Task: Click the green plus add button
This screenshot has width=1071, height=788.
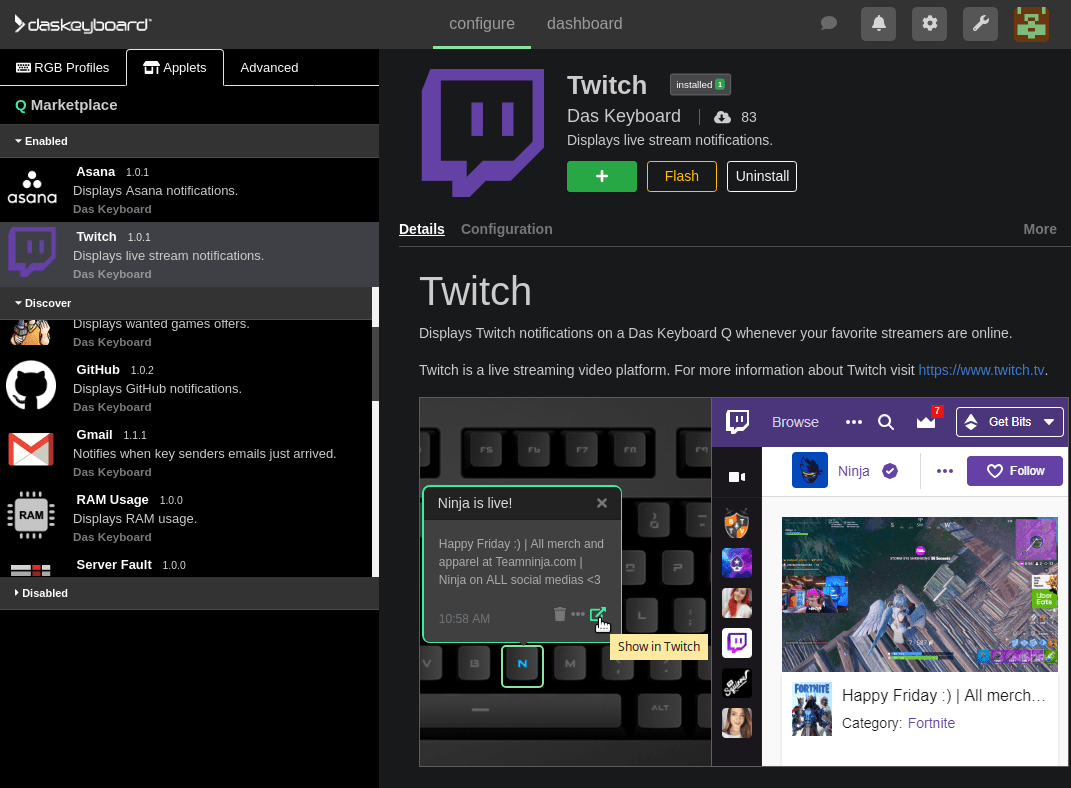Action: pyautogui.click(x=602, y=176)
